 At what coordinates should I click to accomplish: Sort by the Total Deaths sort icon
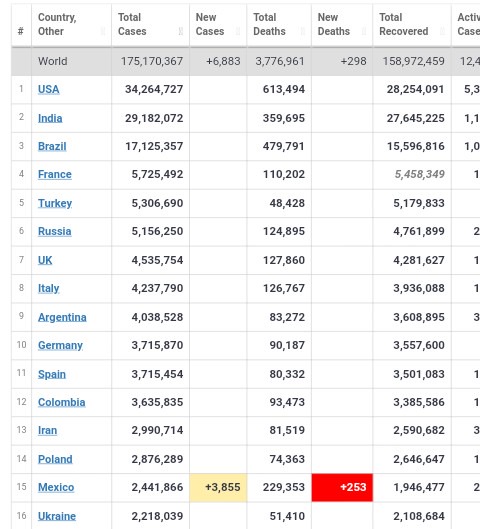click(x=303, y=31)
